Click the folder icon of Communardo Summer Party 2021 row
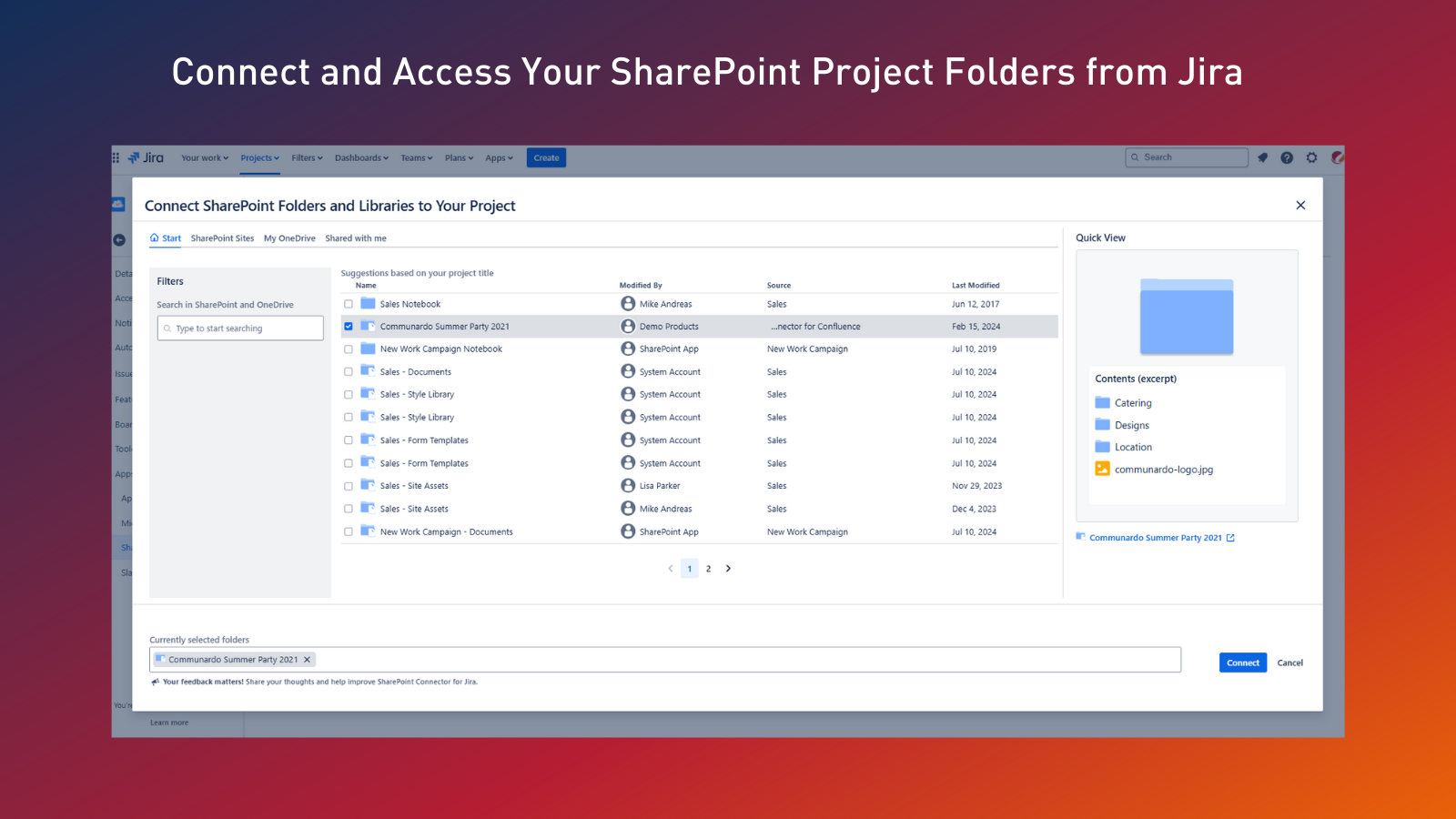Screen dimensions: 1456x819 [368, 326]
